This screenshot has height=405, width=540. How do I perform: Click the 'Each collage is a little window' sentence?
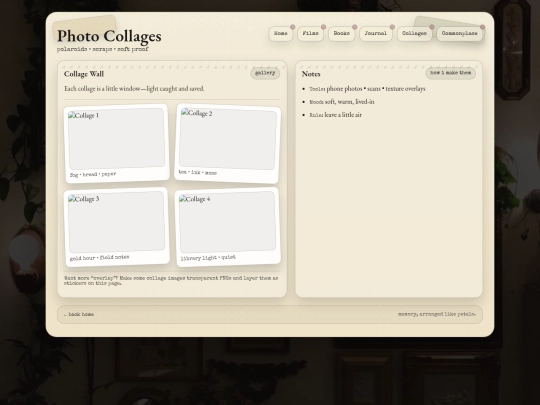coord(134,89)
